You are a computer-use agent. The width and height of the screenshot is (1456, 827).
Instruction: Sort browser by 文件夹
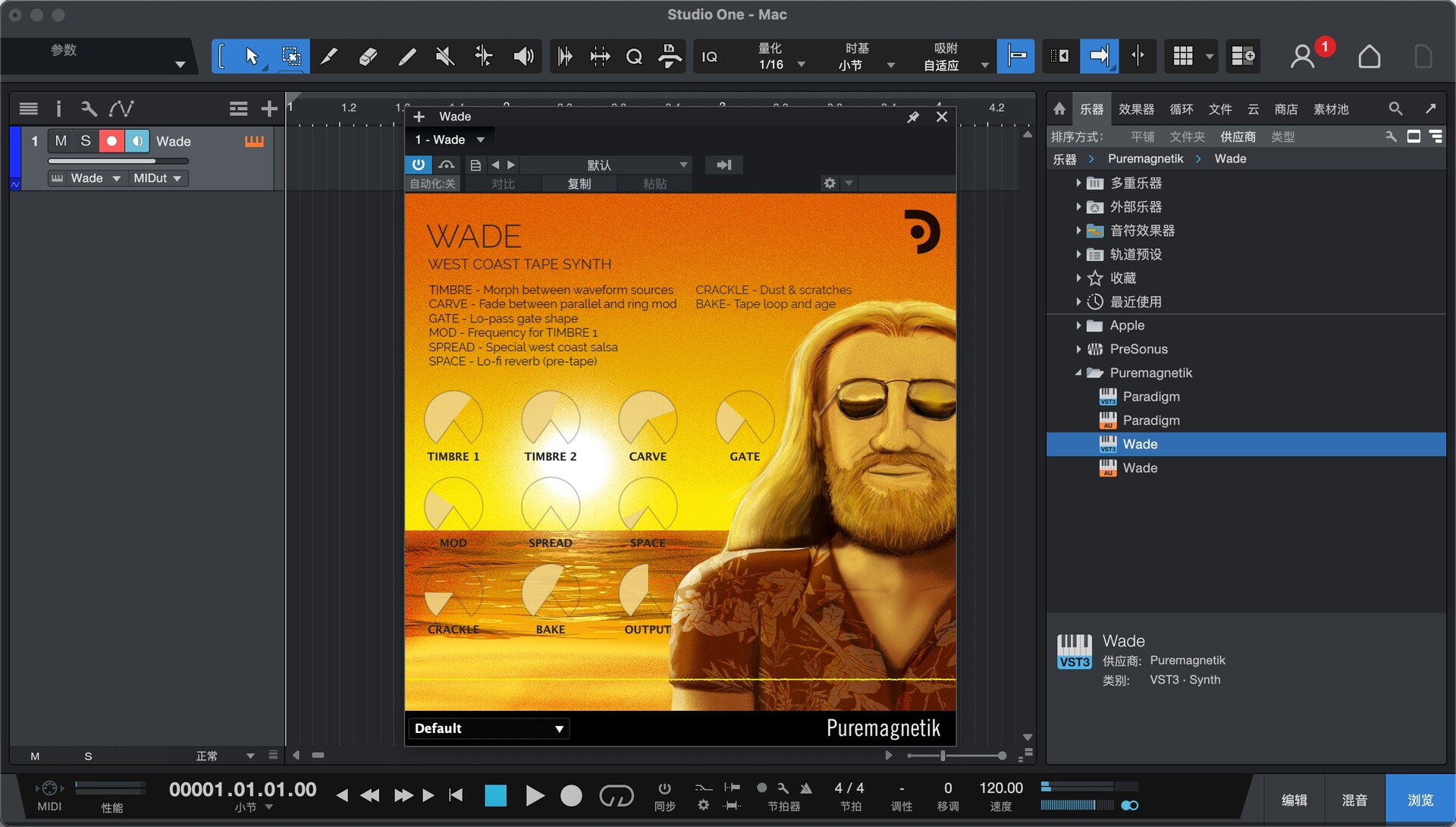tap(1187, 137)
